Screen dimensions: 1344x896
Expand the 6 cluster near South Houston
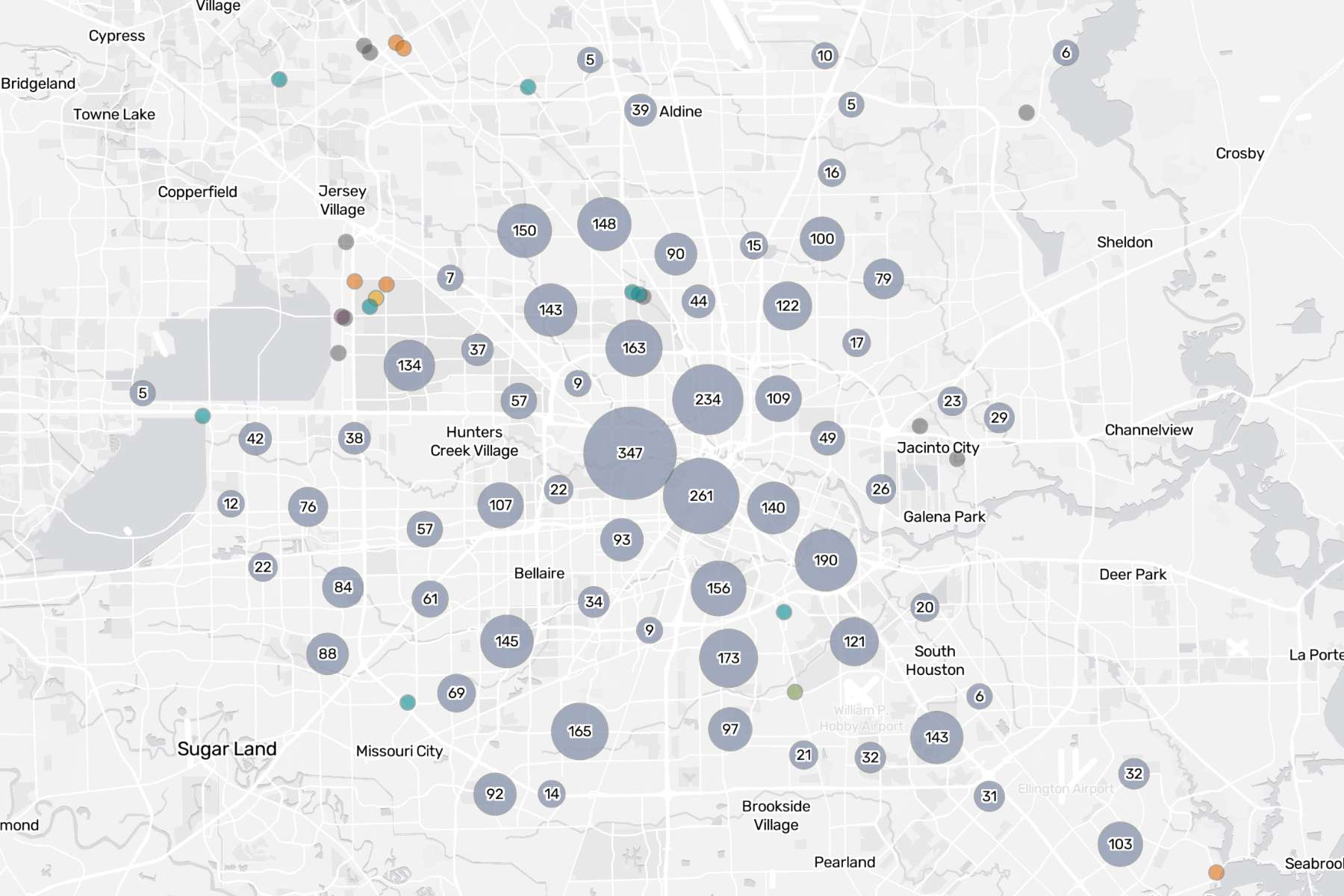point(978,697)
